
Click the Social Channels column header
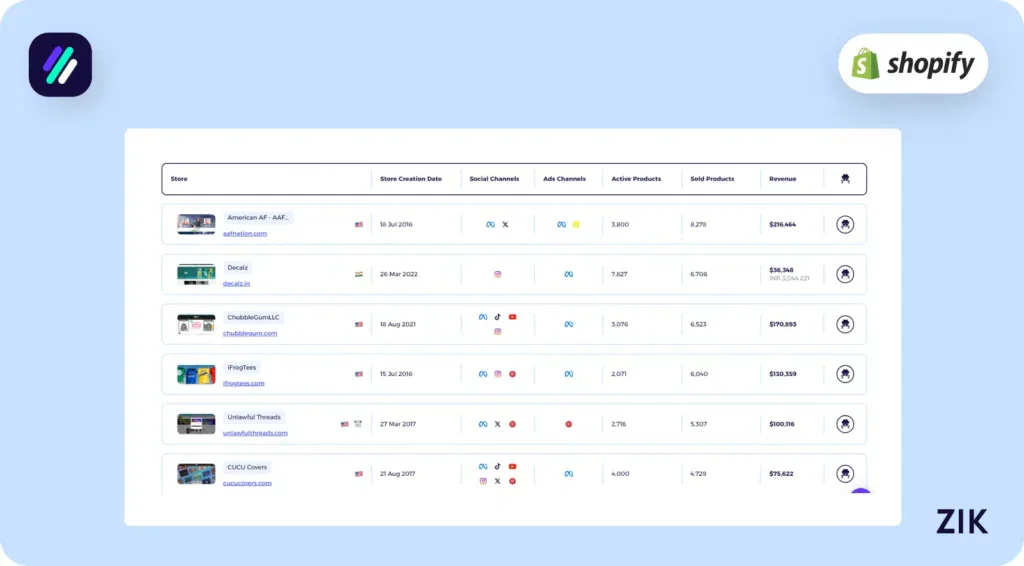pos(494,179)
